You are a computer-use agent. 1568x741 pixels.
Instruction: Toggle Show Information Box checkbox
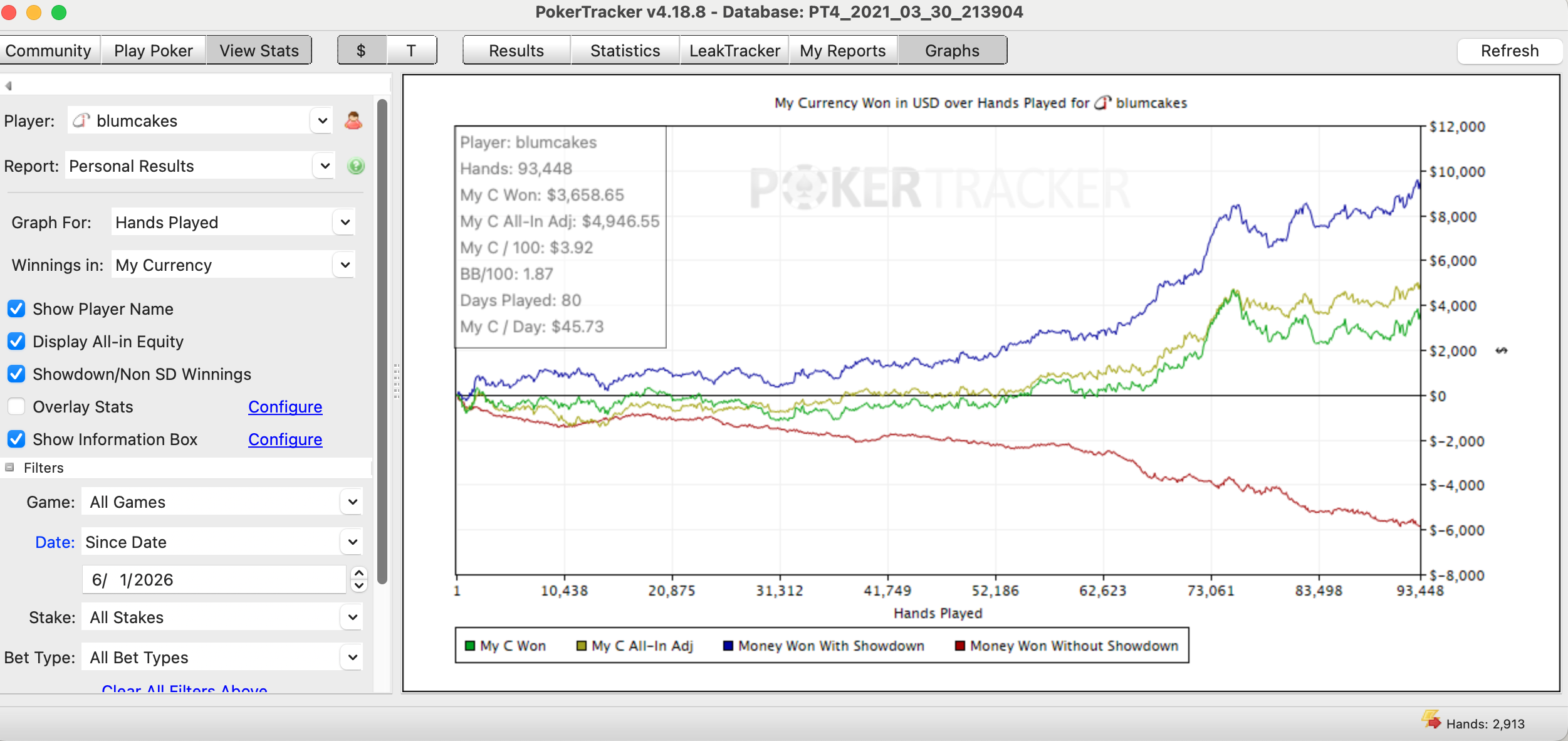(x=16, y=439)
